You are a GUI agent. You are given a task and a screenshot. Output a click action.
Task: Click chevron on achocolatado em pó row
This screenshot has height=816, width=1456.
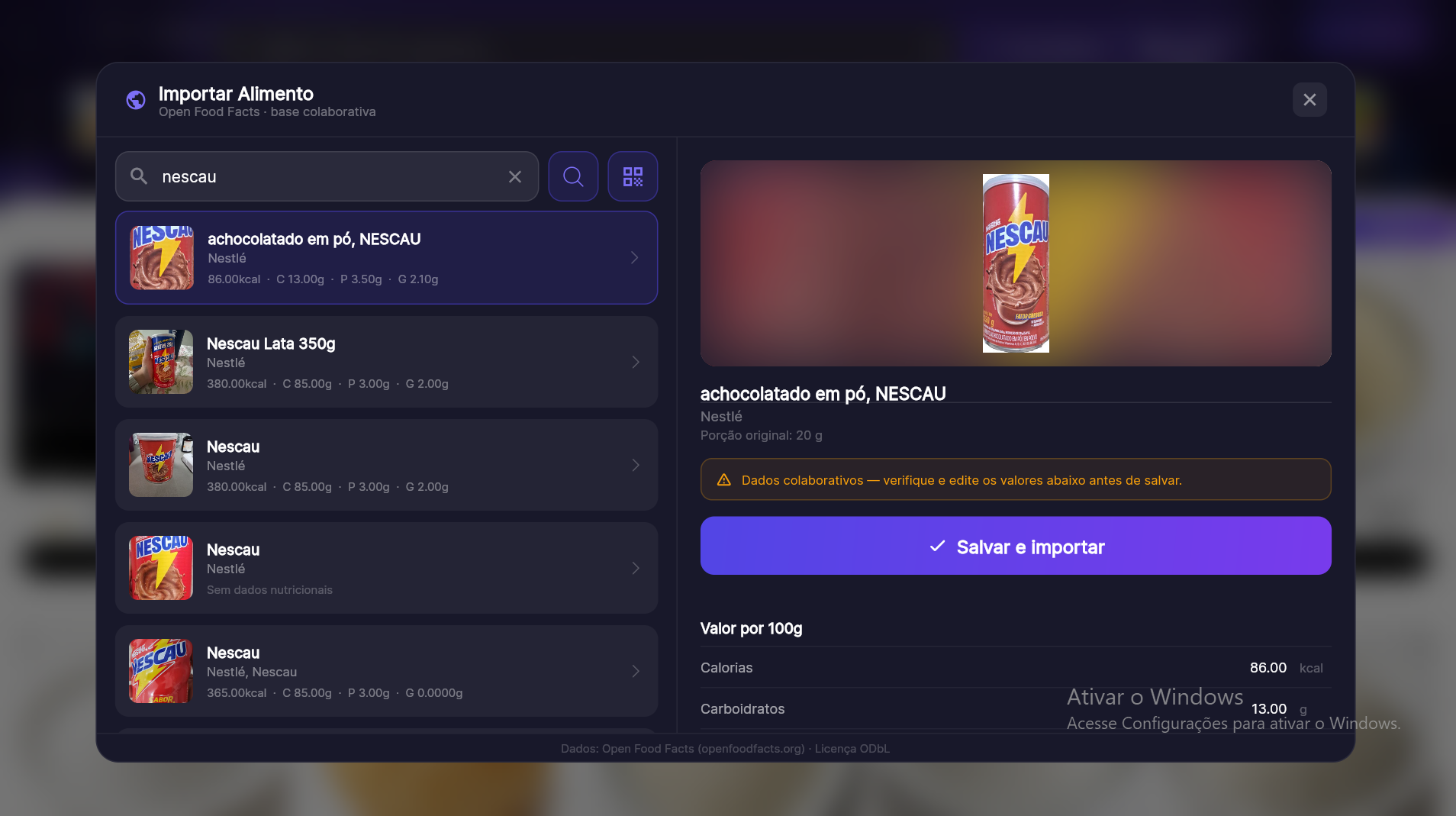pos(635,258)
